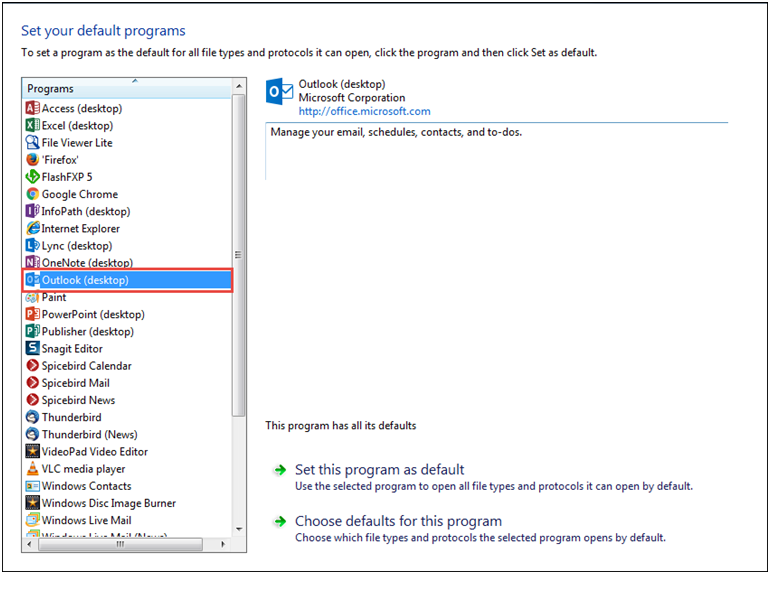Click the Thunderbird (News) icon
This screenshot has height=590, width=769.
[x=32, y=434]
